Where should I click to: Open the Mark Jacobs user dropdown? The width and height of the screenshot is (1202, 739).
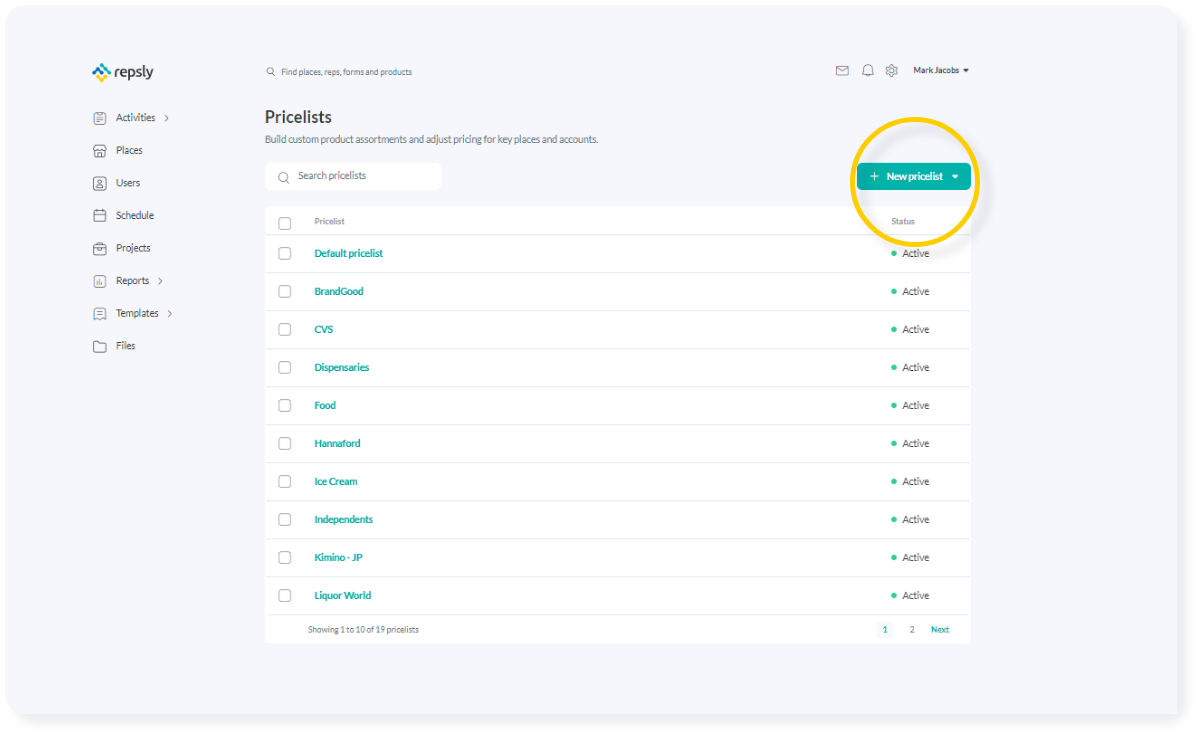[941, 71]
